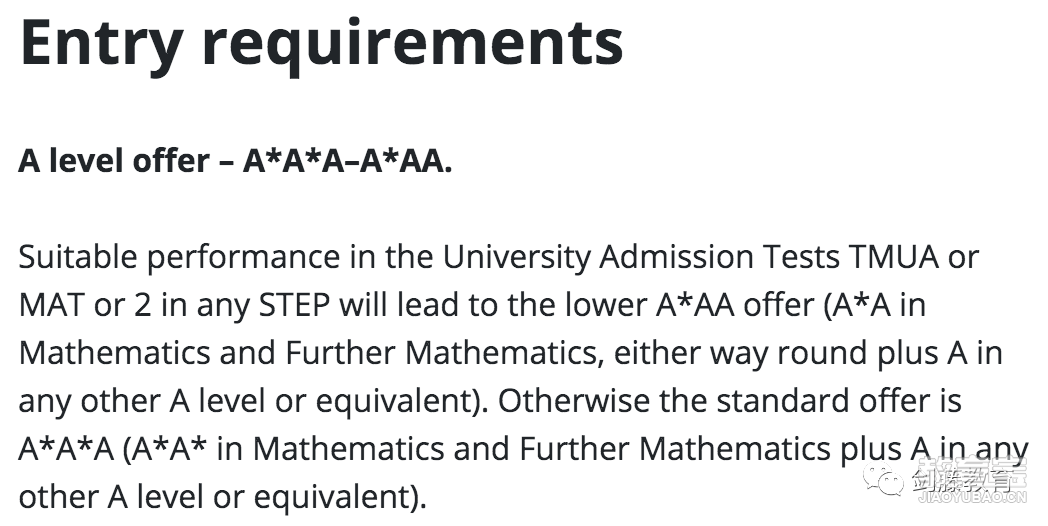
Task: Click the phrase Suitable performance
Action: 178,257
